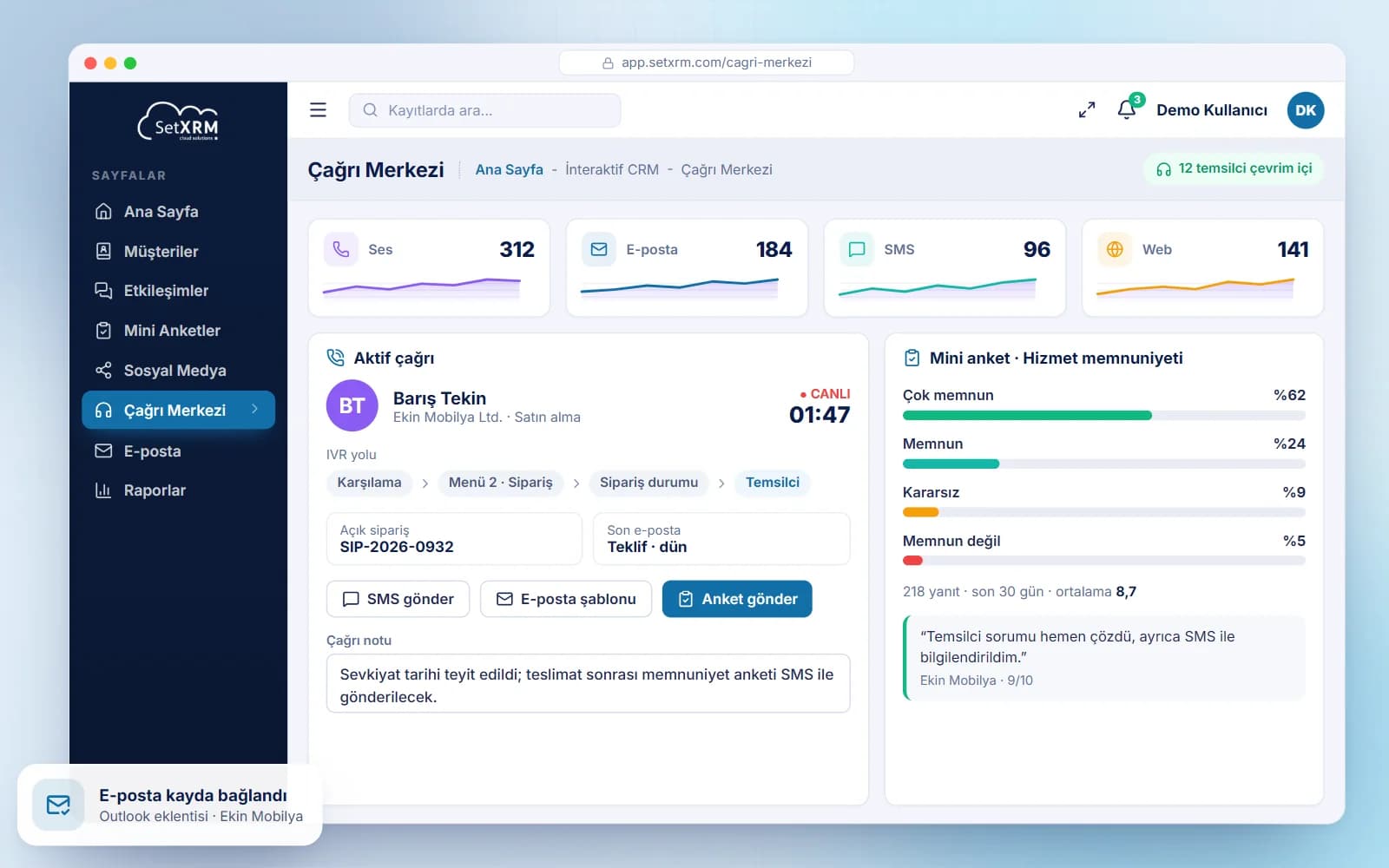
Task: Click the Ses phone icon
Action: pyautogui.click(x=341, y=249)
